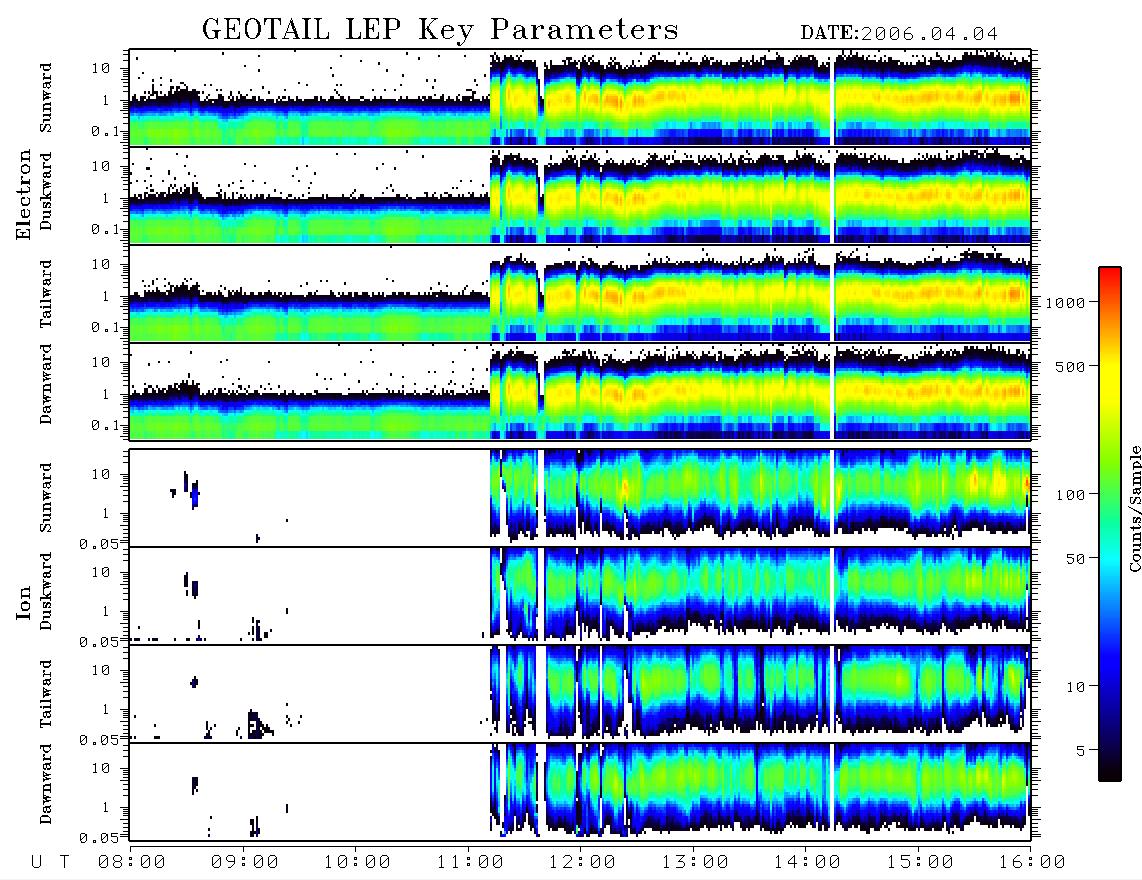The image size is (1142, 880).
Task: Click the rainbow Counts/Sample color scale bar
Action: [1110, 525]
